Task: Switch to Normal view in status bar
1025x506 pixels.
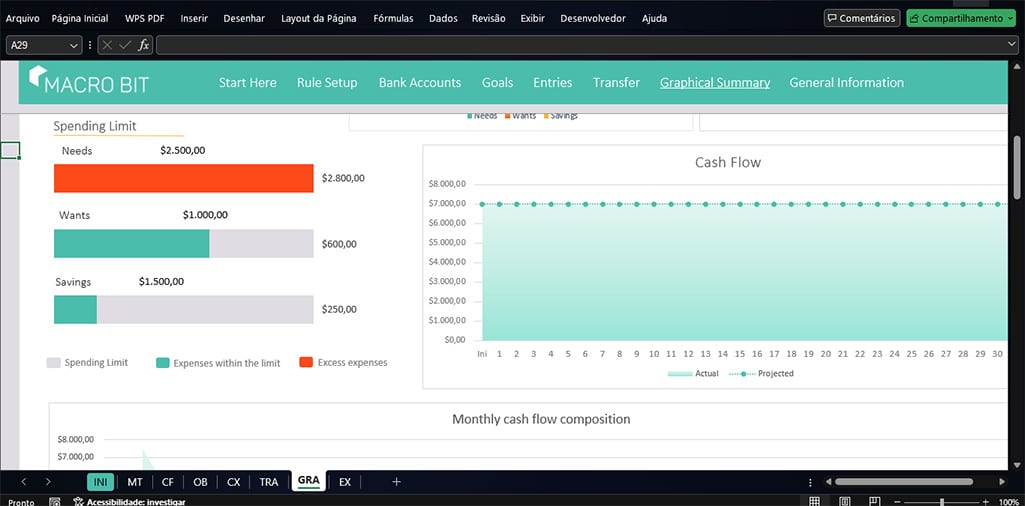Action: [x=815, y=501]
